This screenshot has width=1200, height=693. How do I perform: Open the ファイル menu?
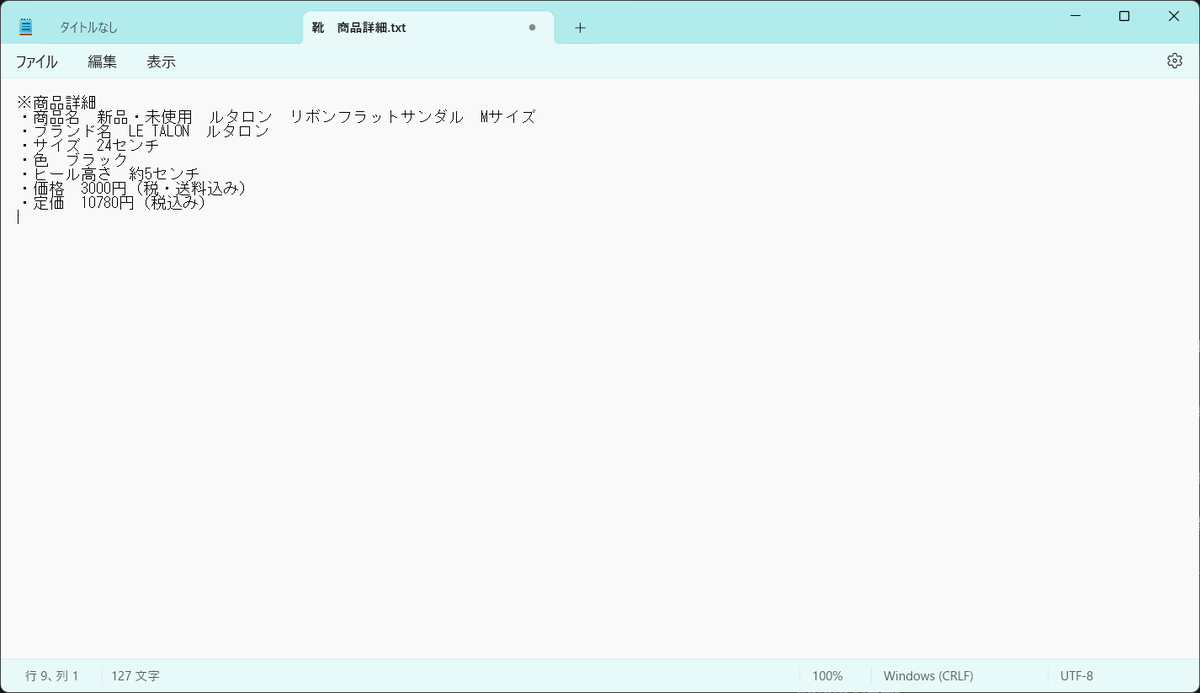pyautogui.click(x=36, y=61)
